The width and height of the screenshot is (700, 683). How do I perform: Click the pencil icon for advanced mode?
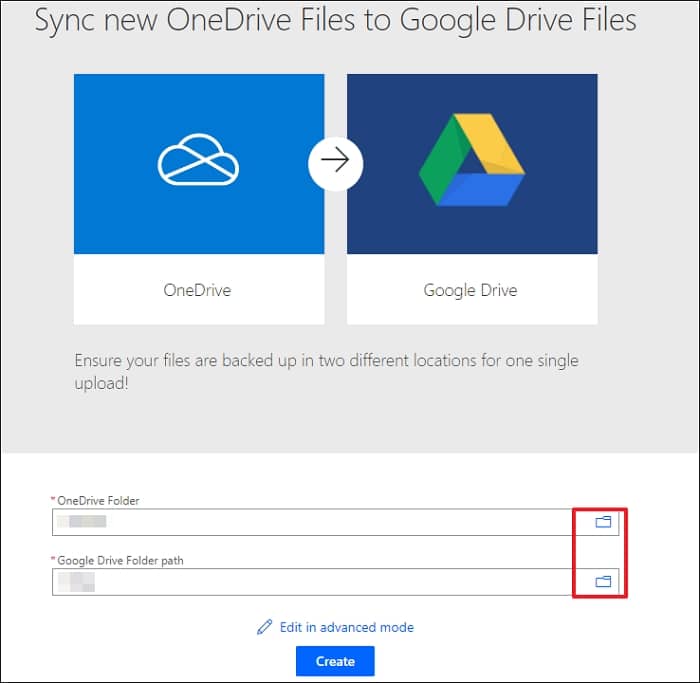tap(264, 627)
